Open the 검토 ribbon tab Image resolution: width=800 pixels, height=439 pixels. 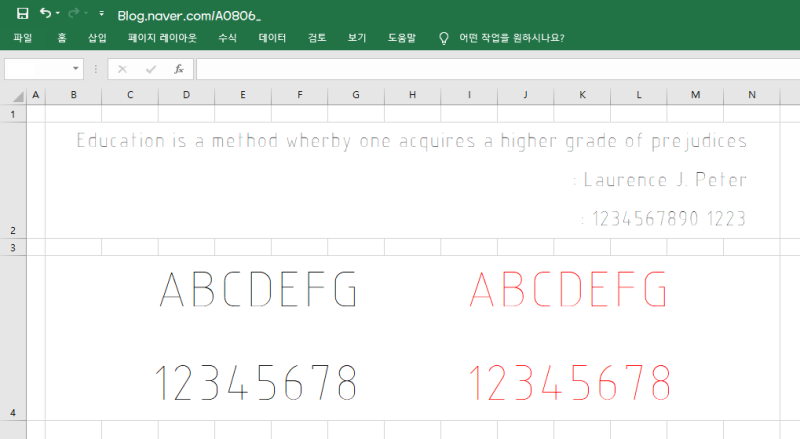(317, 38)
